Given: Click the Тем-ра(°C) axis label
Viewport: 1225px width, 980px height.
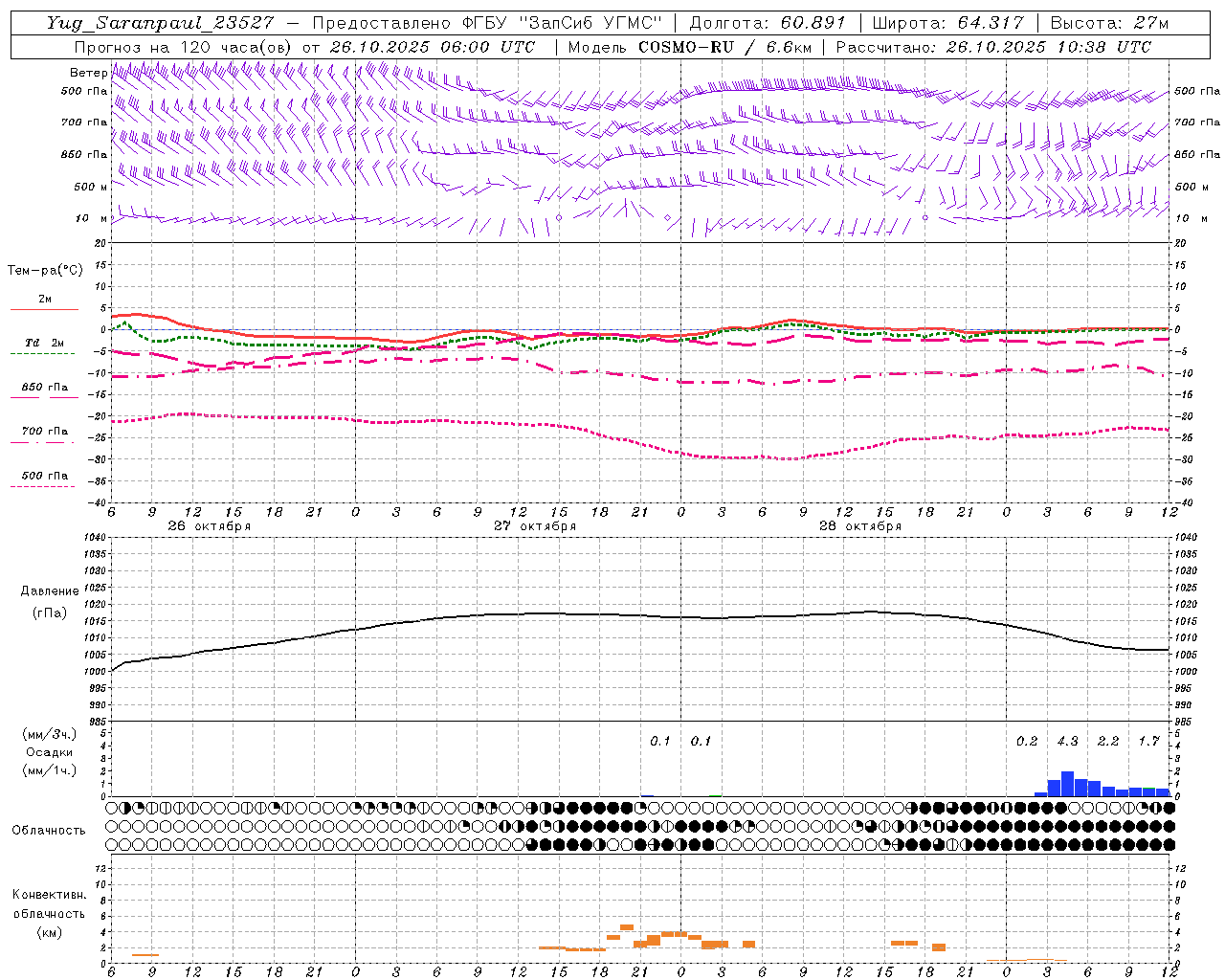Looking at the screenshot, I should (x=45, y=271).
